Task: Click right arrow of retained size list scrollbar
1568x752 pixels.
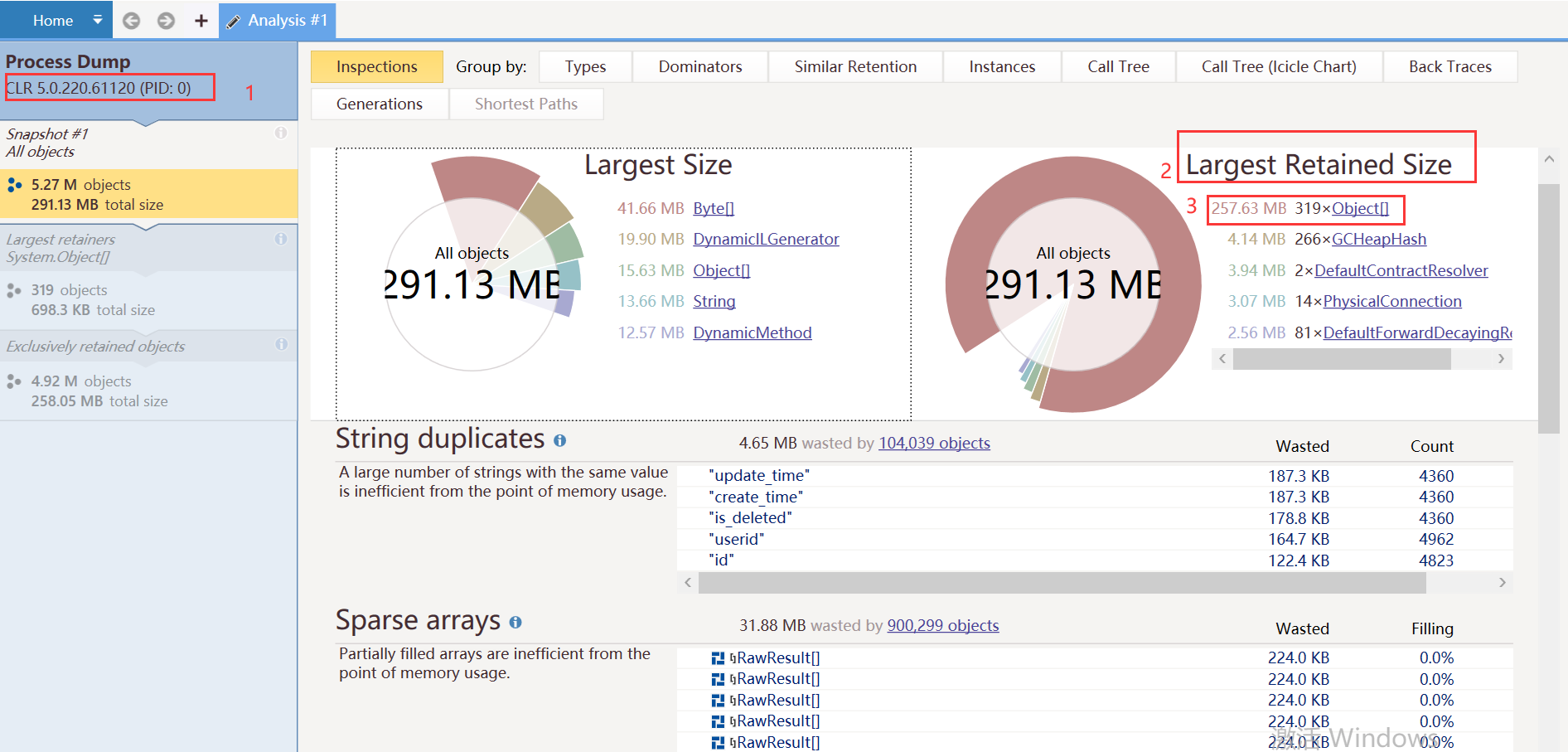Action: 1501,359
